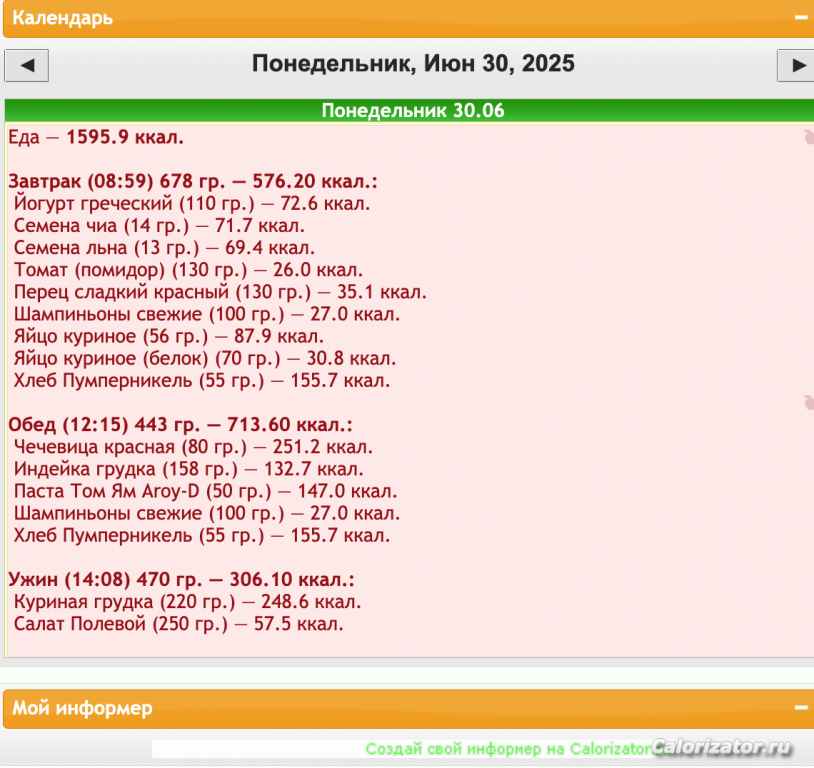Click Салат Полевой (250 гр.) entry

[x=179, y=624]
